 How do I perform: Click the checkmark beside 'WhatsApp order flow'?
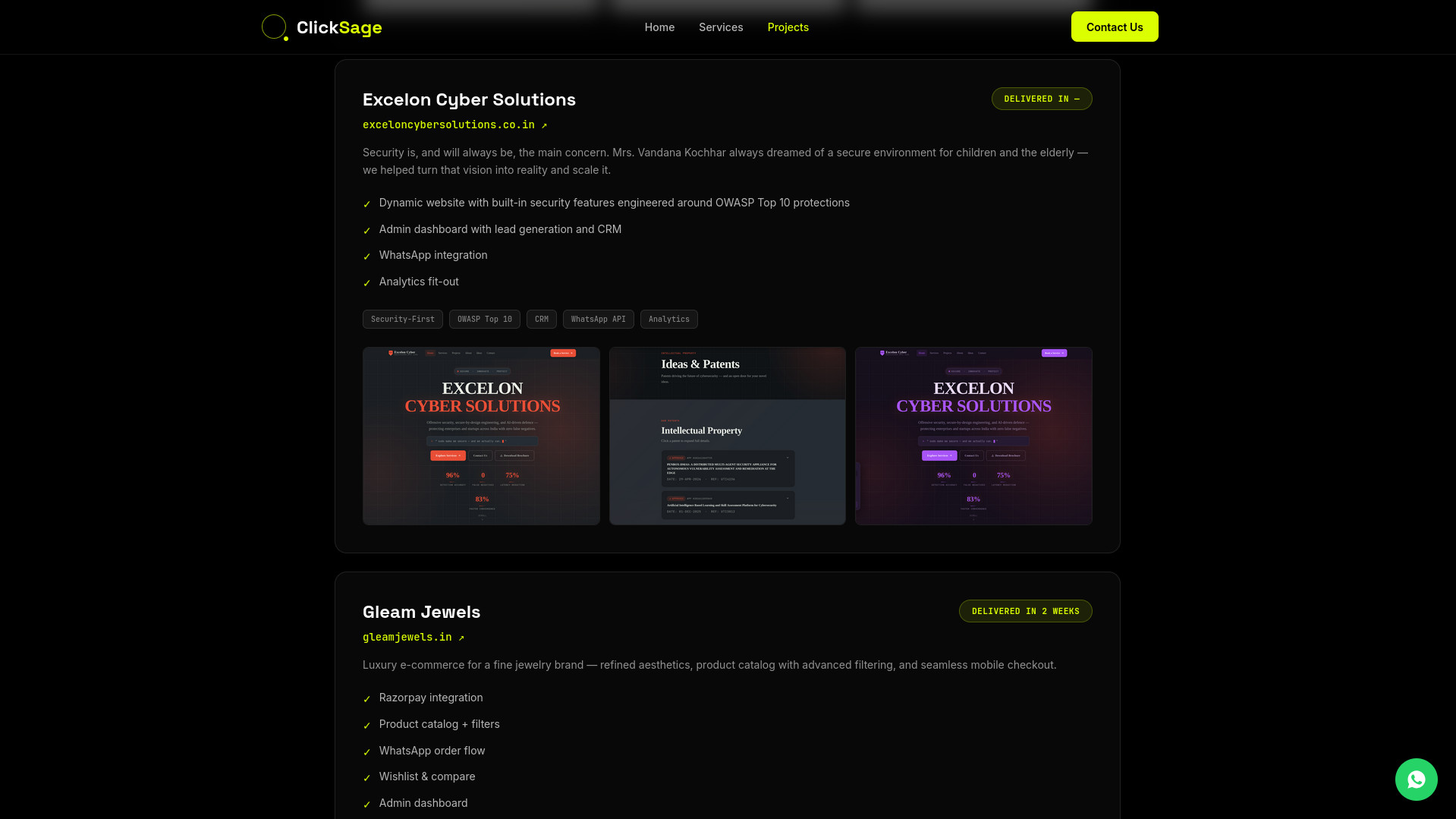pyautogui.click(x=367, y=752)
